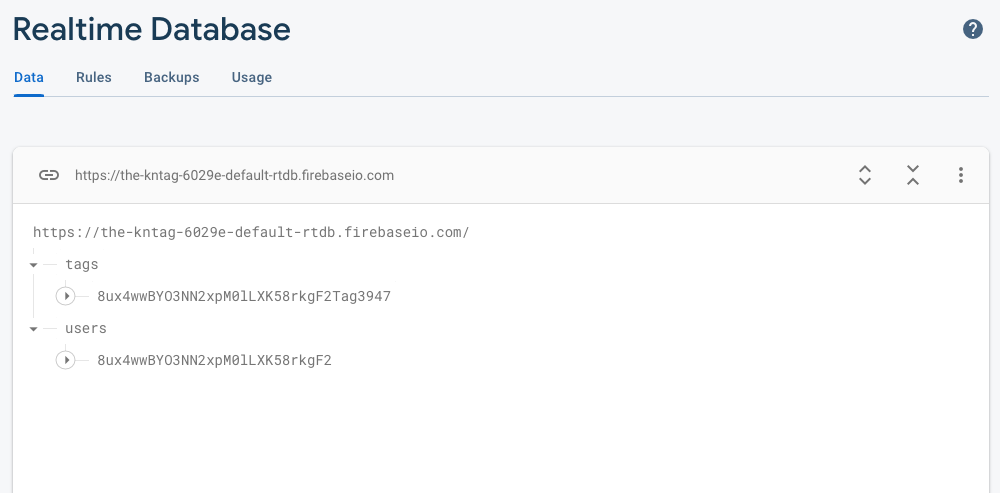Select the tags key label
Image resolution: width=1000 pixels, height=493 pixels.
82,264
